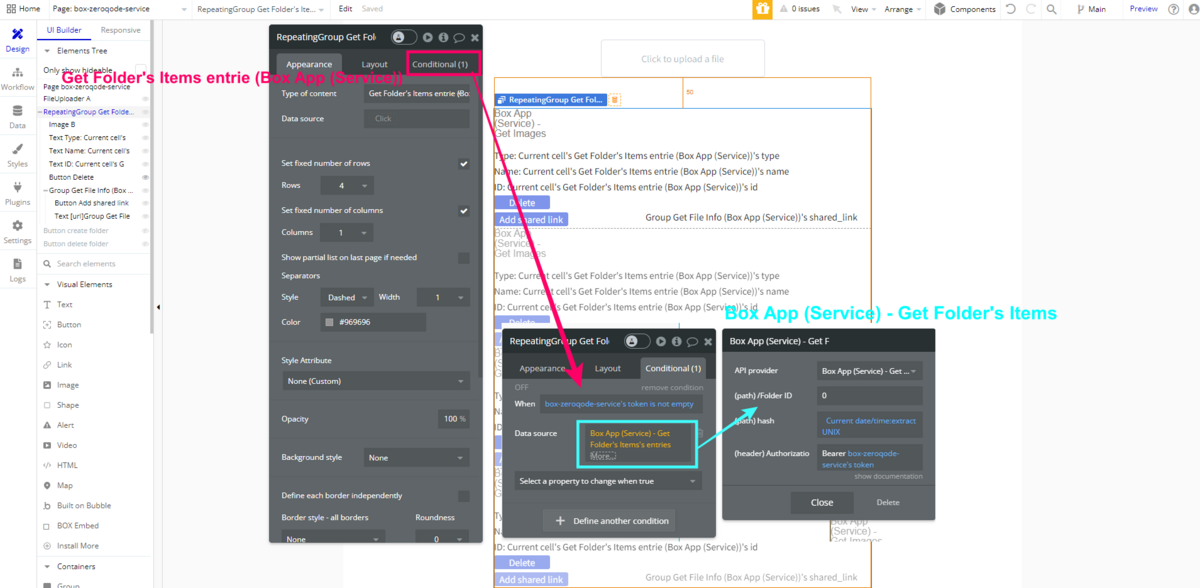Click the remove condition link

tap(672, 387)
